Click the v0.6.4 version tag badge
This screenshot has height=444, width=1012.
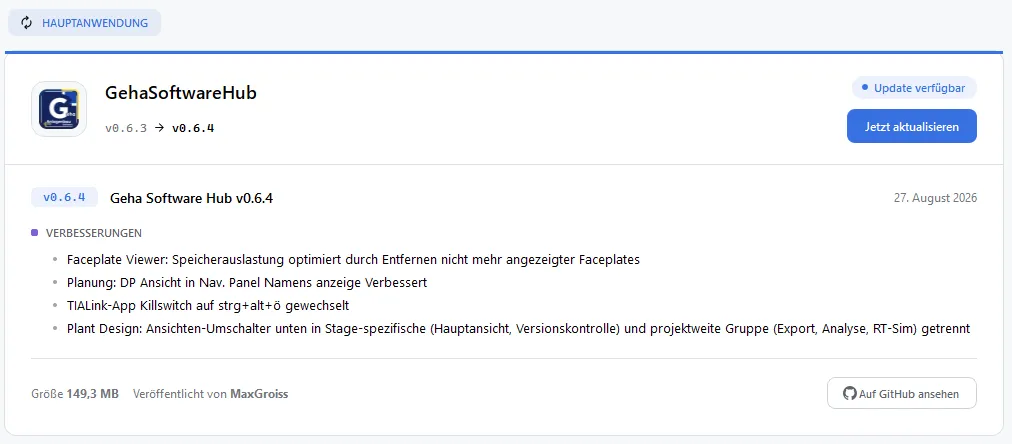64,197
